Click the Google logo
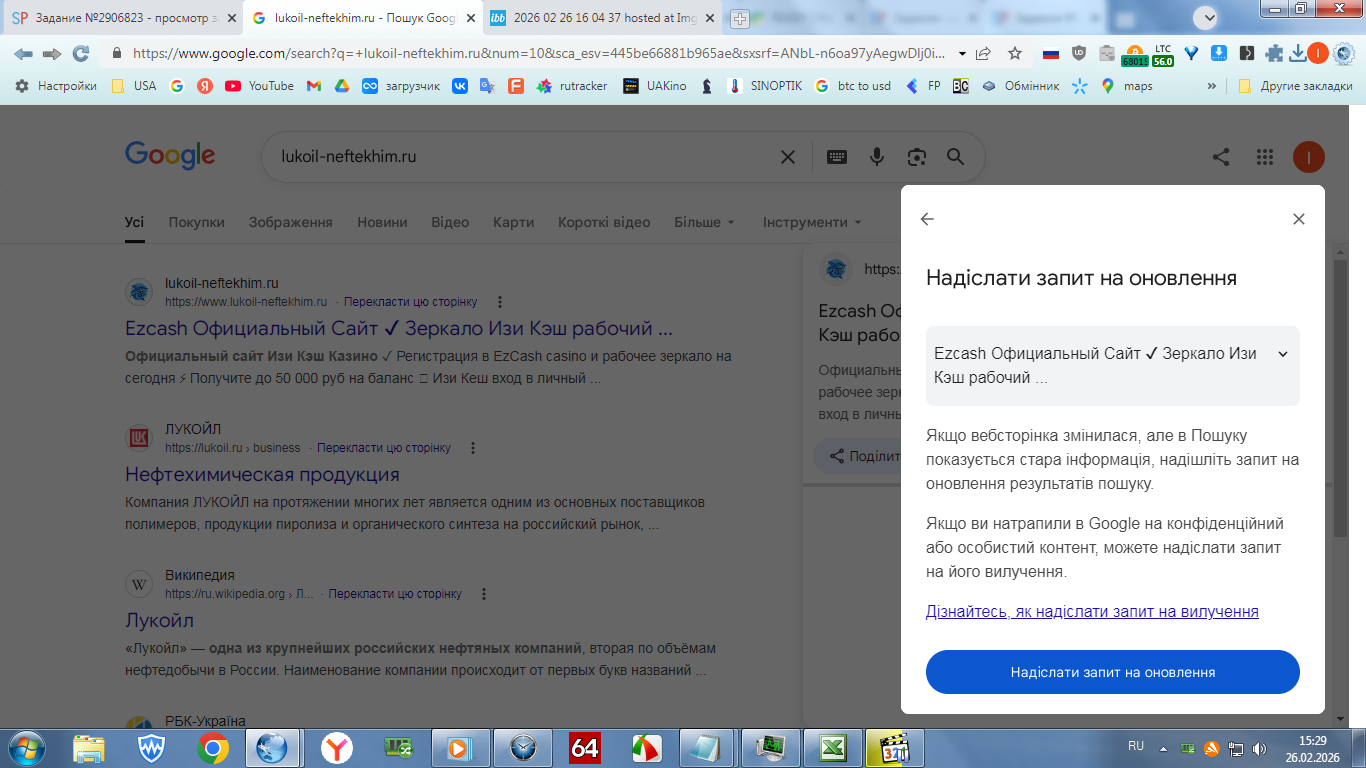The height and width of the screenshot is (768, 1366). [x=170, y=155]
